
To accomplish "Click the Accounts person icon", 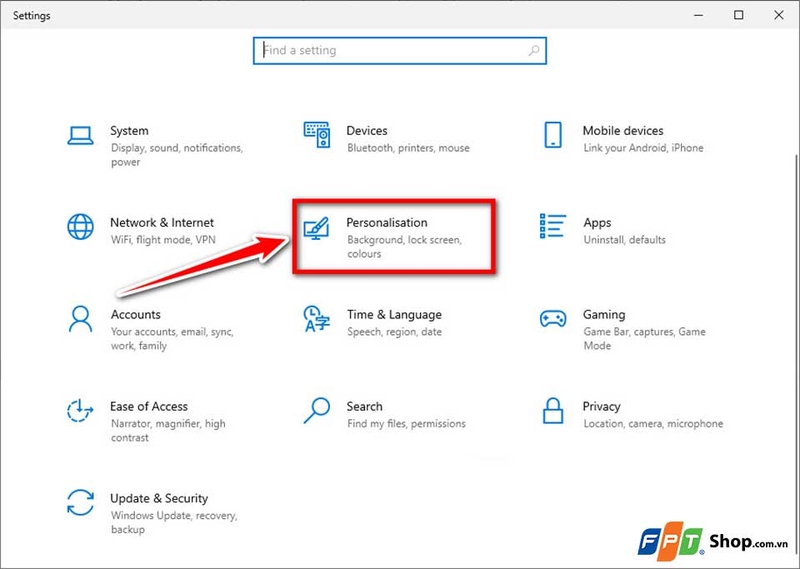I will 80,319.
